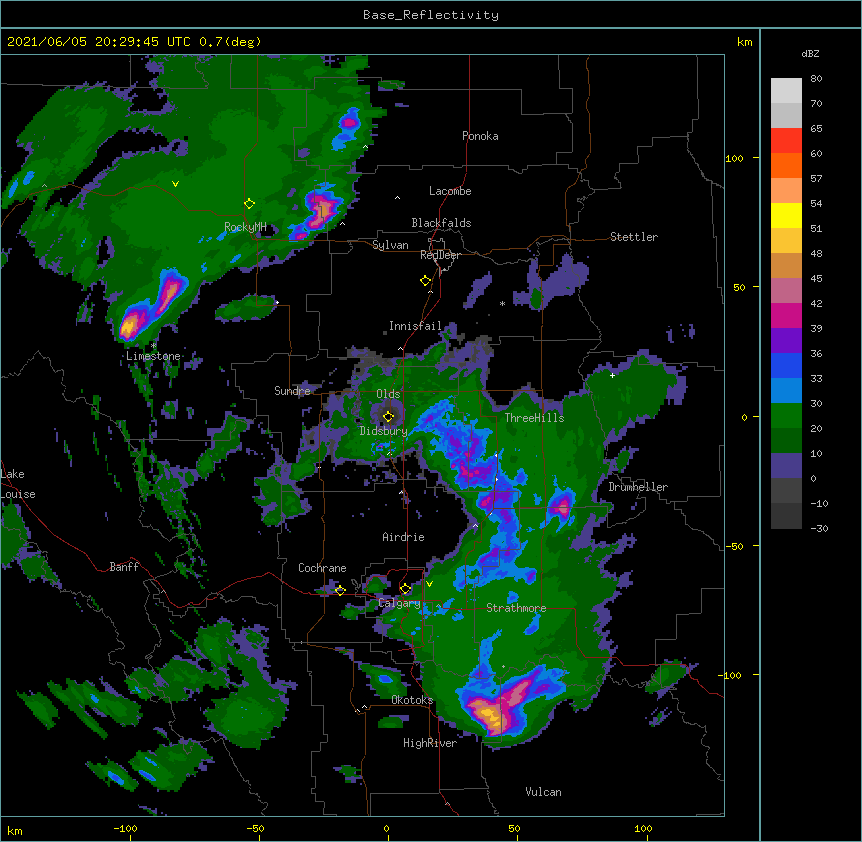The height and width of the screenshot is (842, 862).
Task: Click the 0 tick on the bottom axis
Action: point(386,829)
